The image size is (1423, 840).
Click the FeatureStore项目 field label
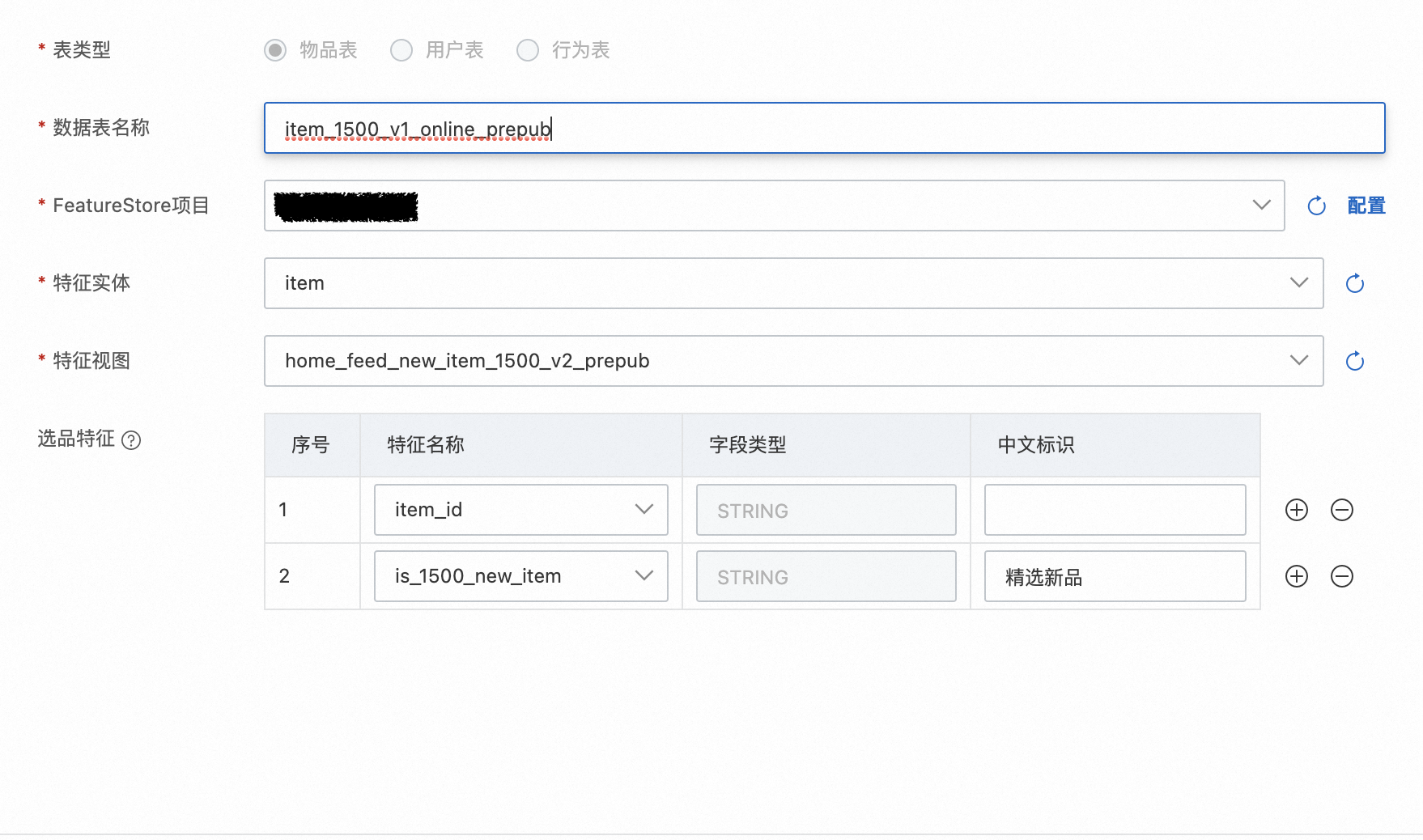tap(131, 206)
